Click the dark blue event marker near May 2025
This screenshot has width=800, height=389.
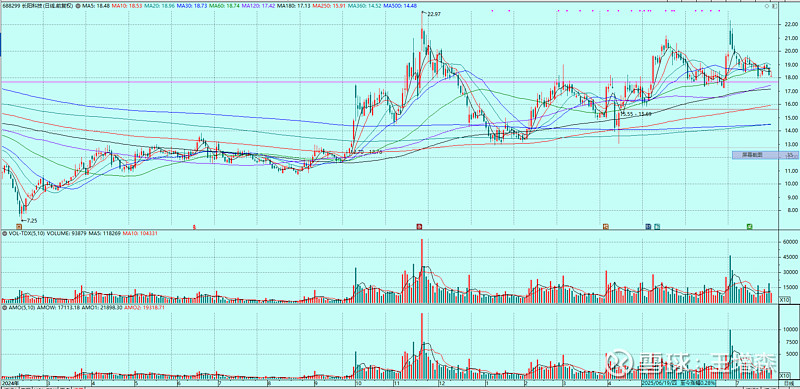648,226
